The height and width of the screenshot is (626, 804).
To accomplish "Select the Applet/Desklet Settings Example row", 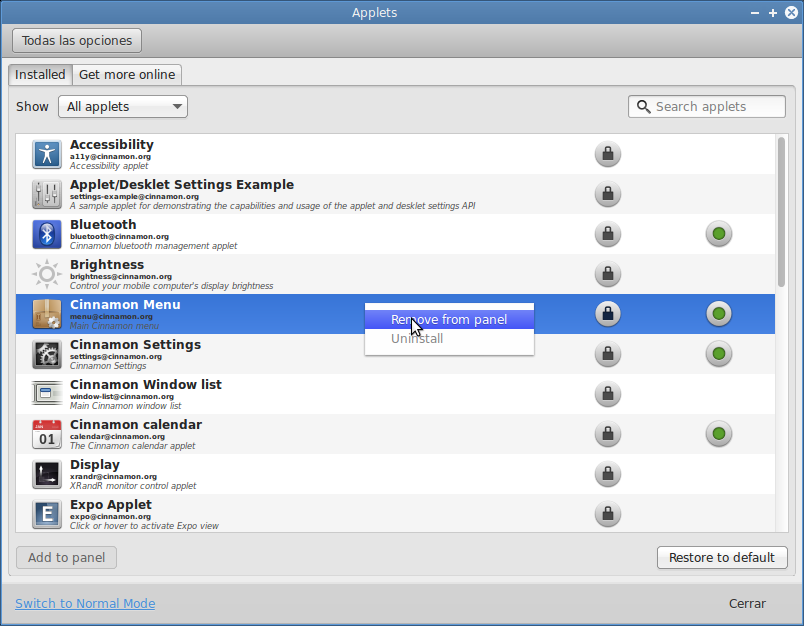I will 395,194.
